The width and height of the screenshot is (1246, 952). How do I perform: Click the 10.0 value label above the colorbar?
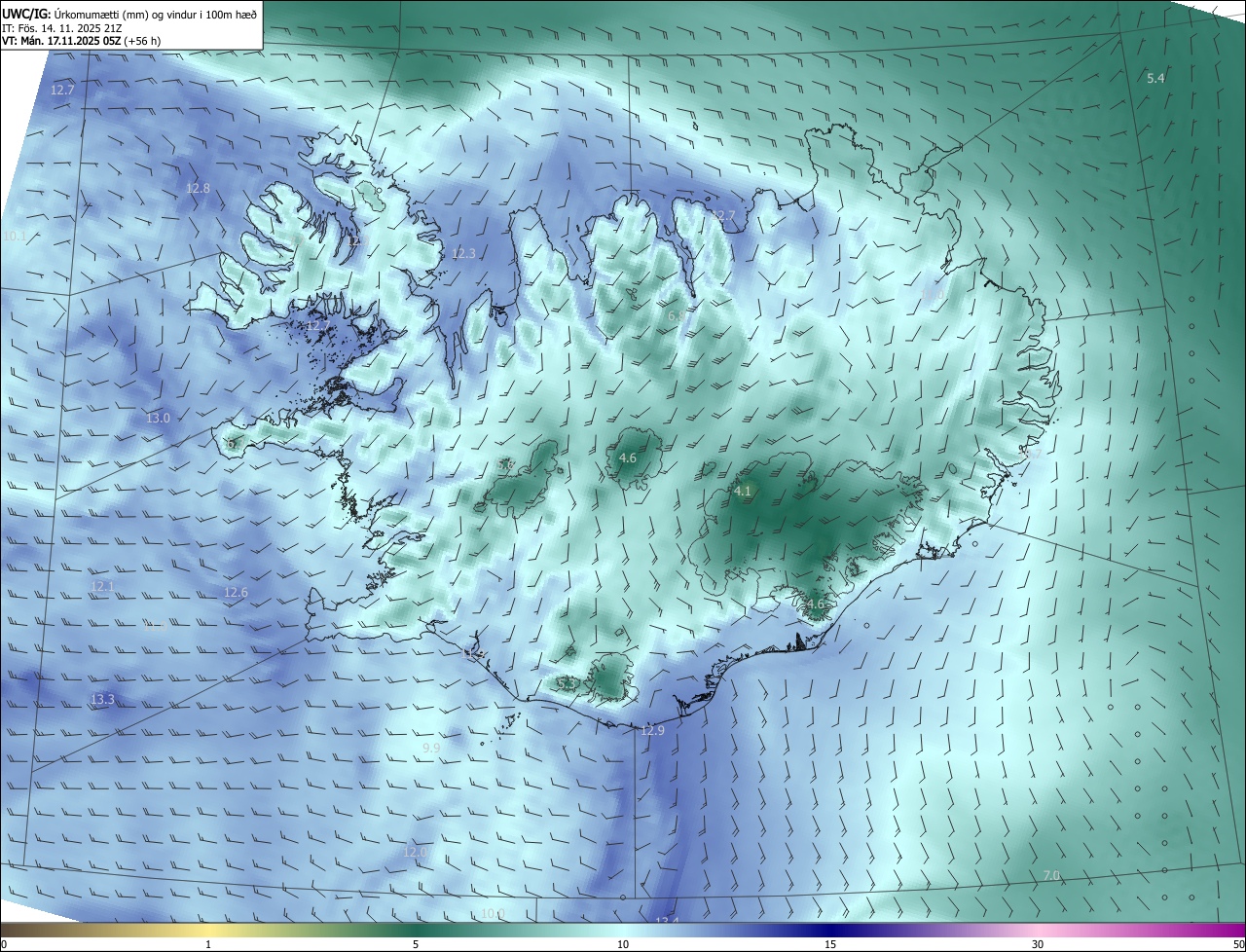click(x=493, y=913)
